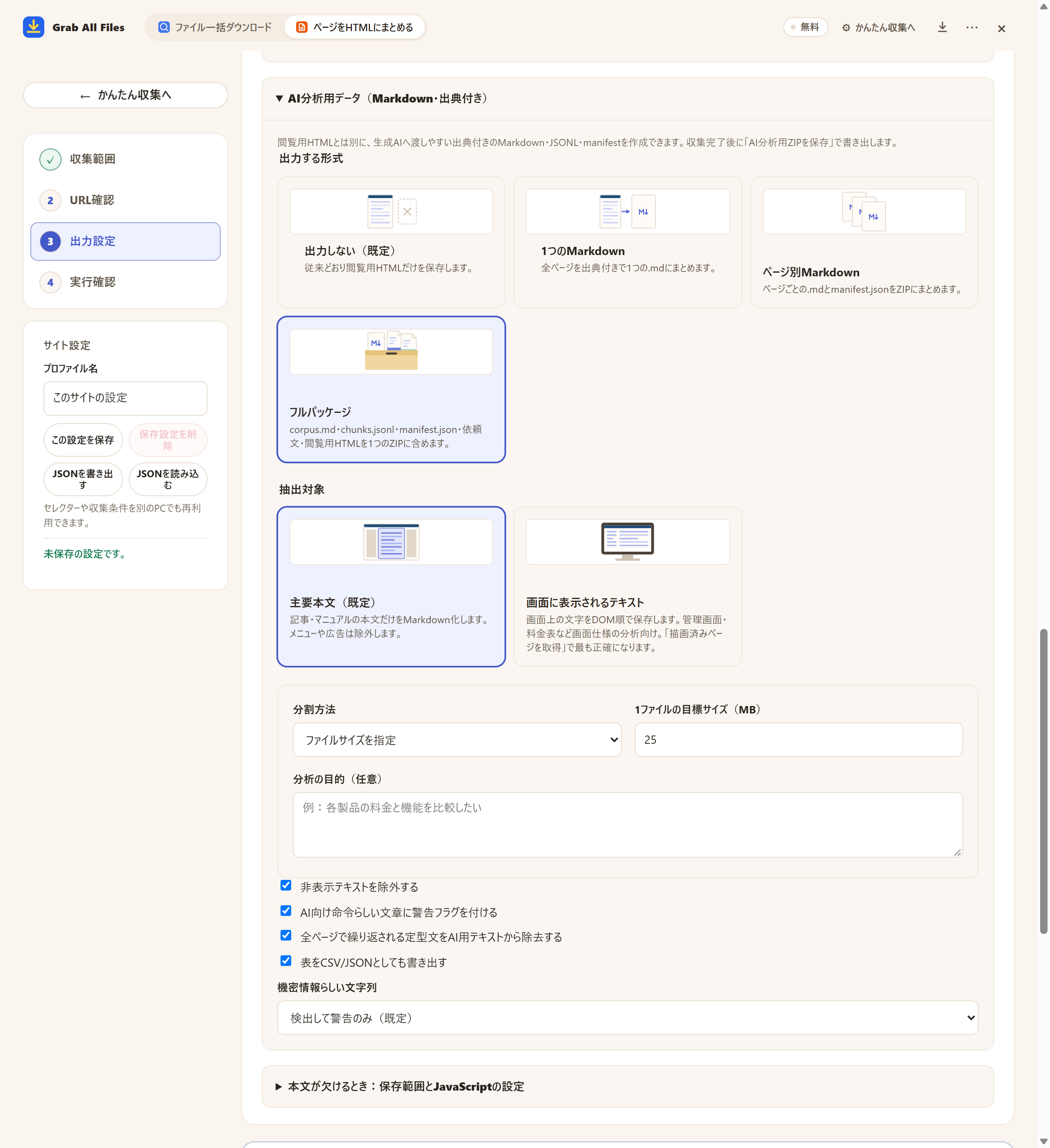
Task: Select the ページ別Markdown format card
Action: tap(864, 242)
